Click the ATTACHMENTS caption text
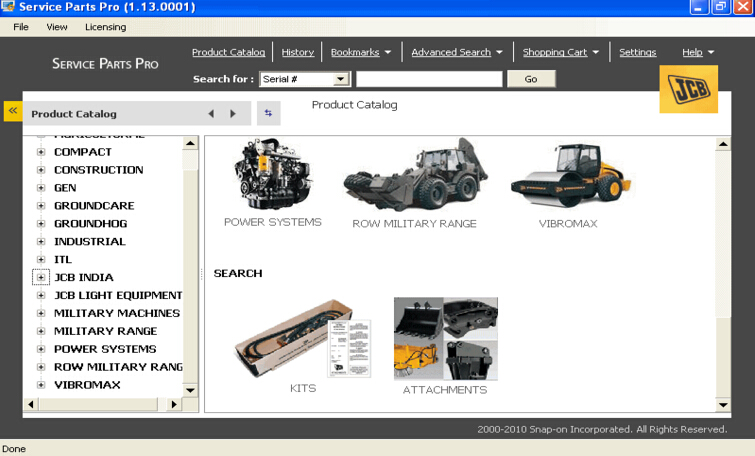755x456 pixels. (x=445, y=390)
